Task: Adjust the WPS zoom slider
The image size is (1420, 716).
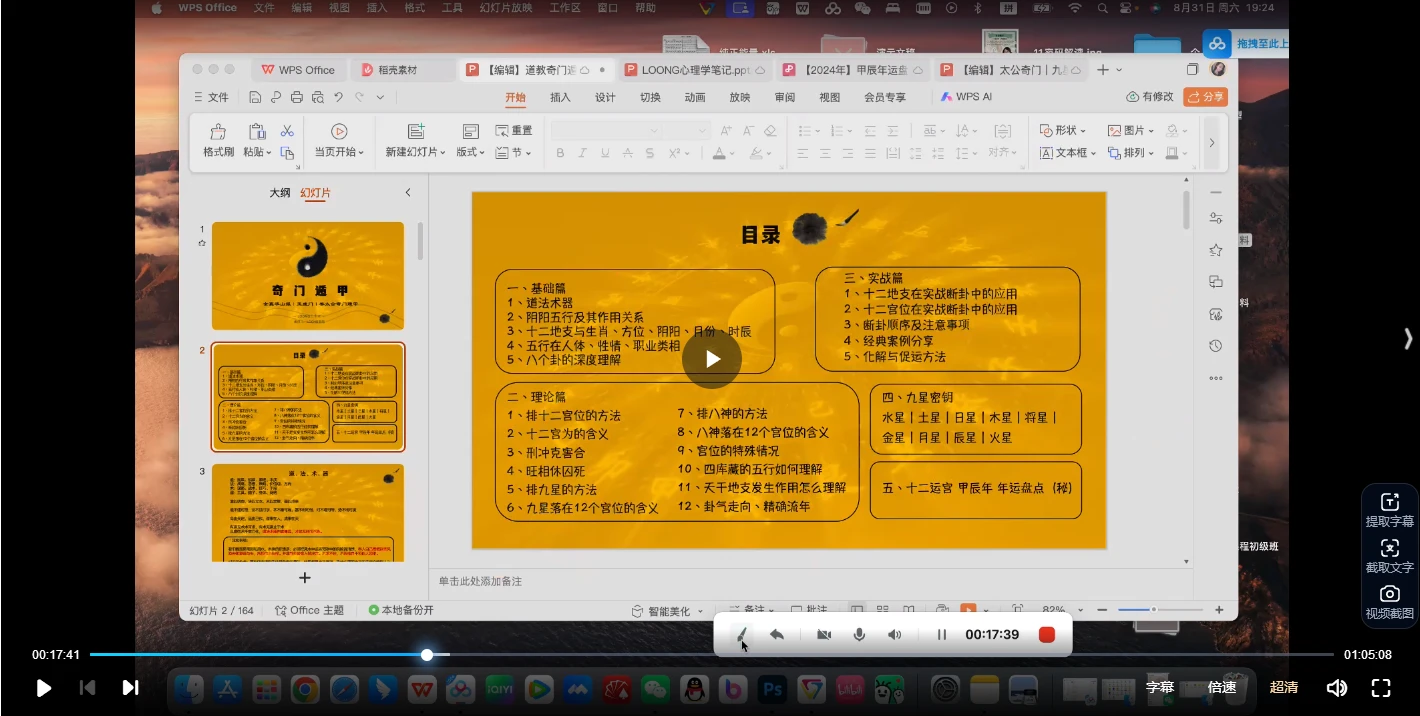Action: coord(1153,610)
